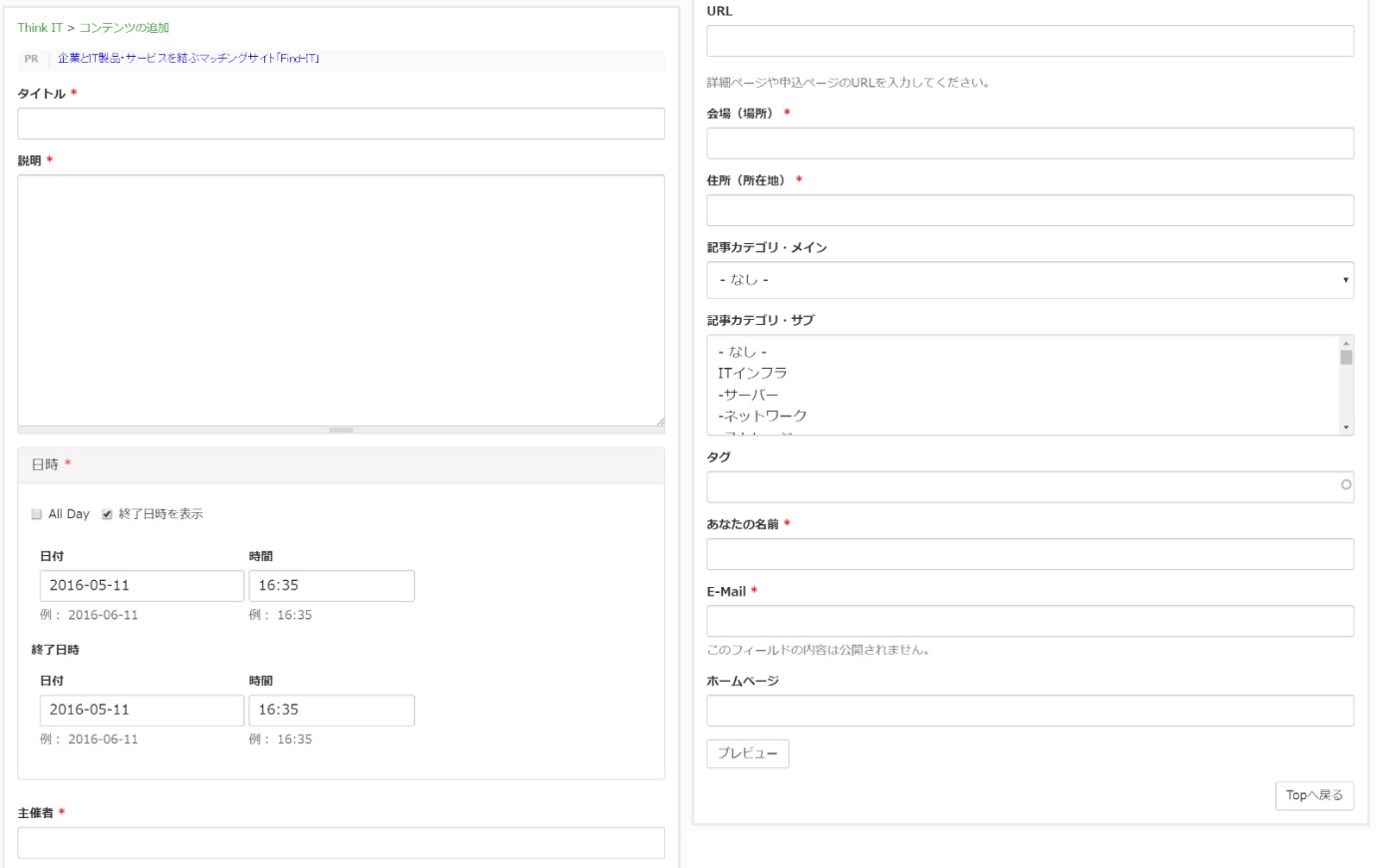Select -ネットワーク in the sub-category list
Viewport: 1376px width, 868px height.
tap(762, 416)
